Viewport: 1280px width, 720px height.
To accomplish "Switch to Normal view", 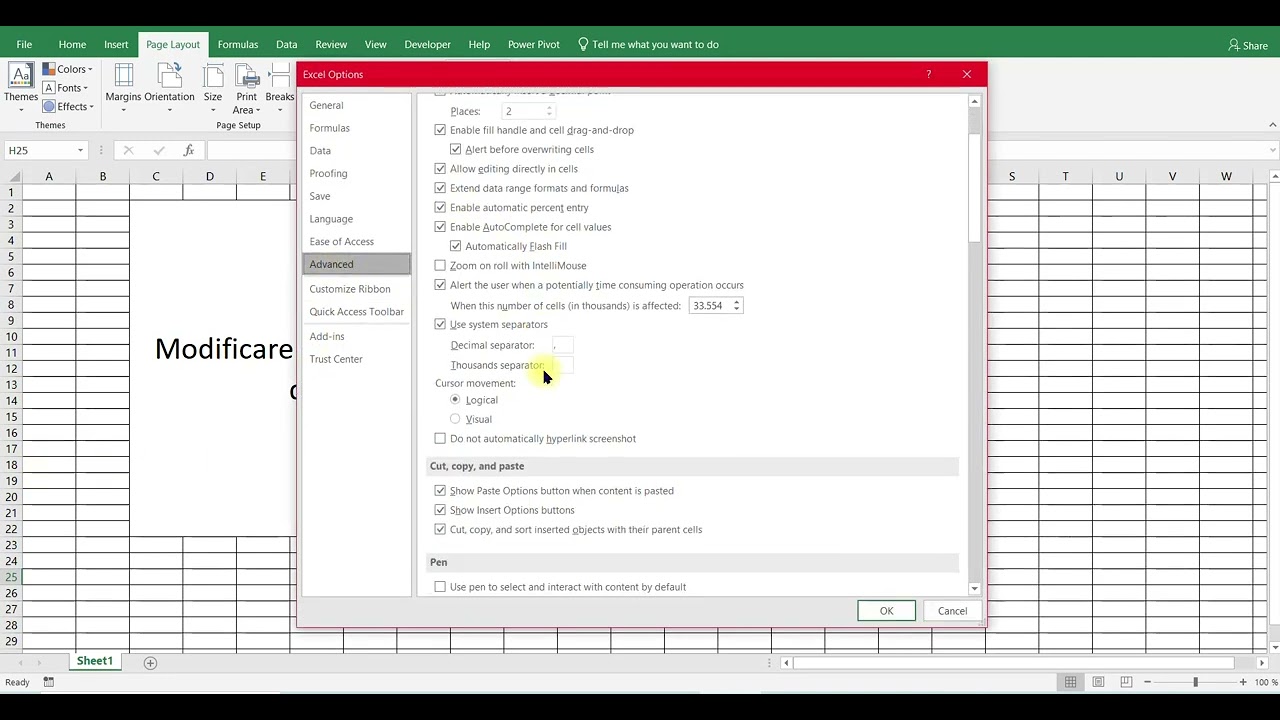I will click(1070, 682).
